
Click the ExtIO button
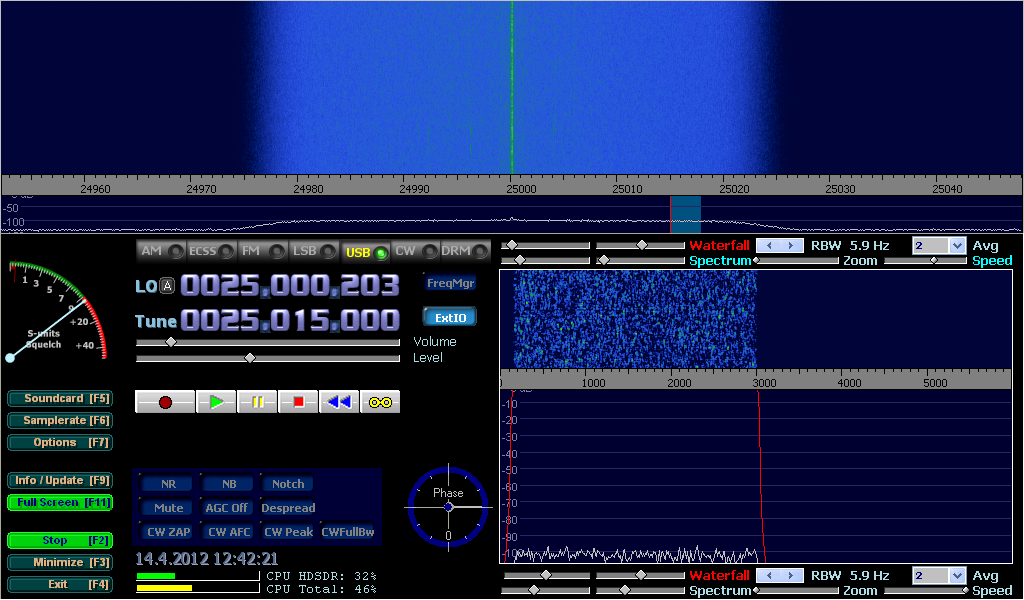click(x=450, y=318)
